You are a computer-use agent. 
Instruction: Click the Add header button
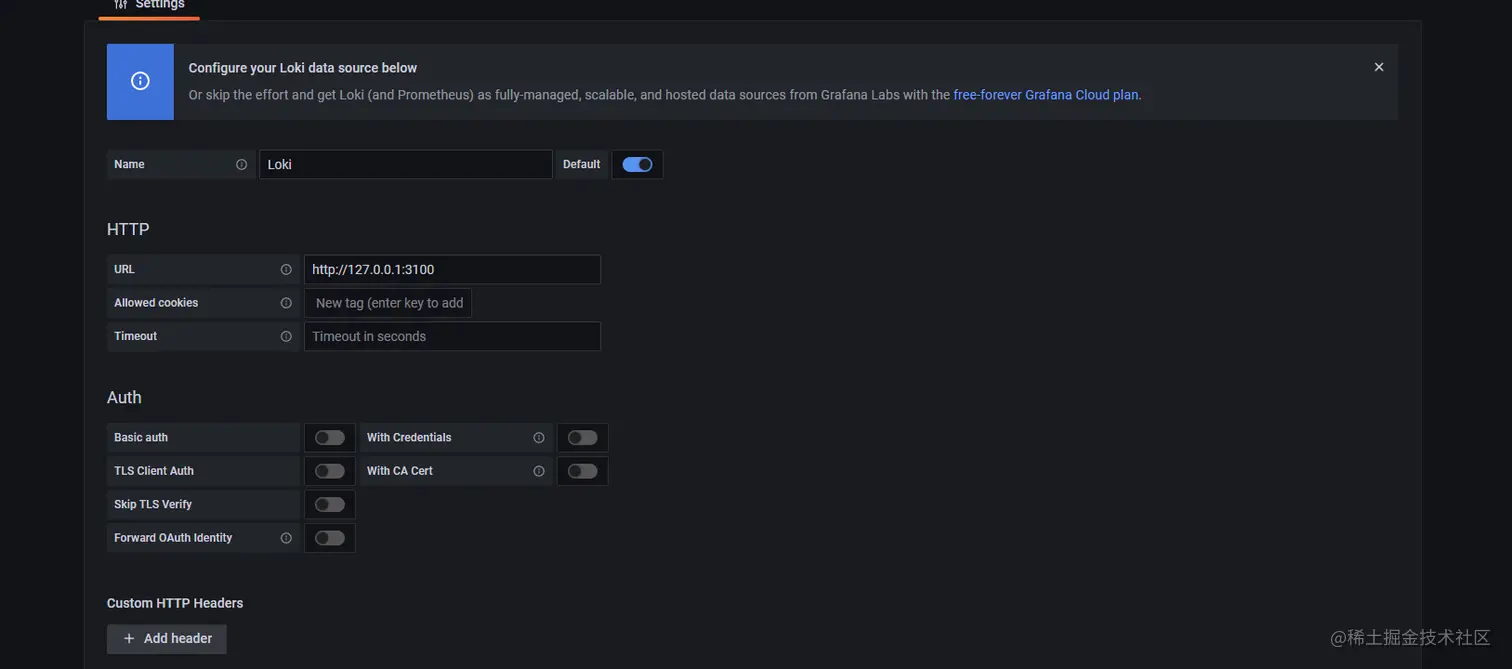point(167,639)
